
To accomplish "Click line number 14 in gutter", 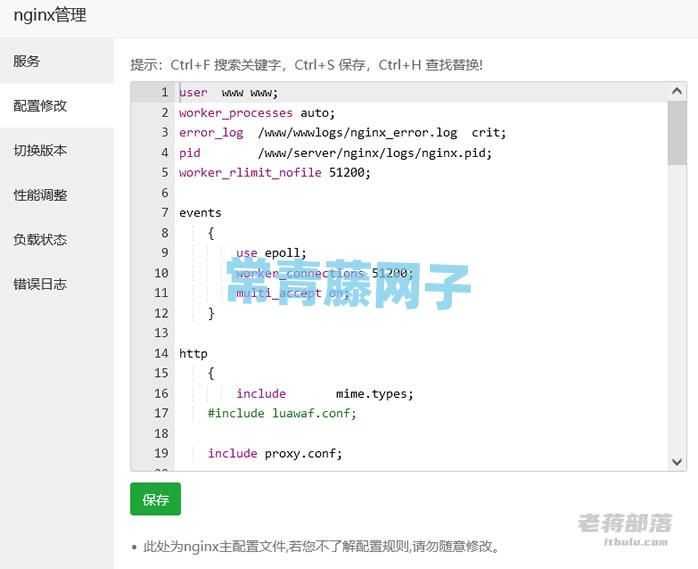I will coord(161,354).
